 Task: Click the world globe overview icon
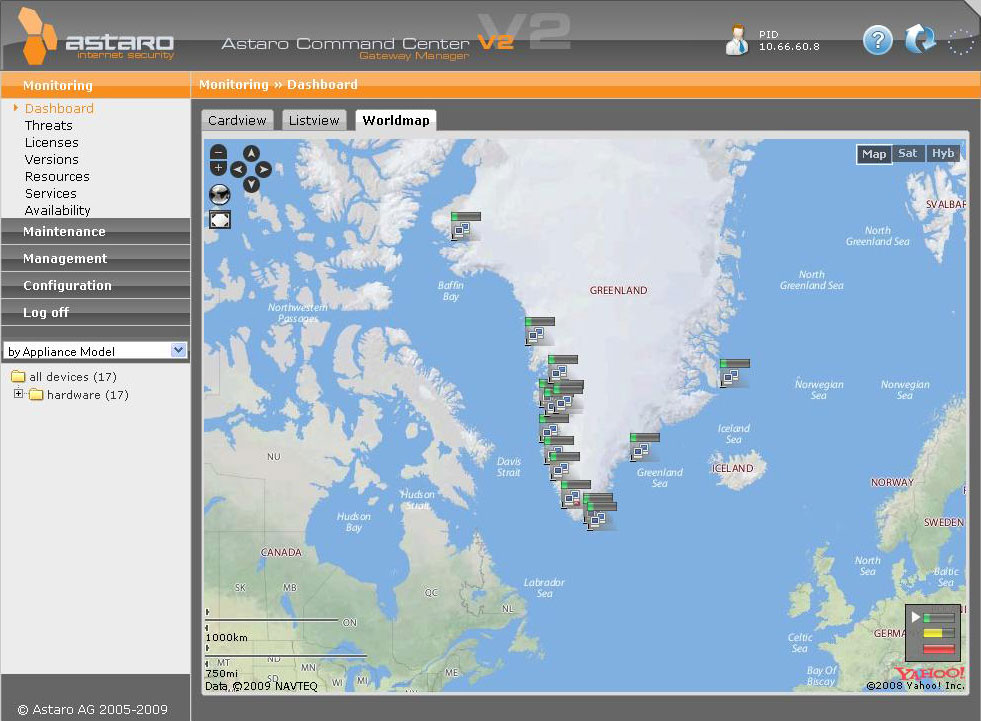click(220, 193)
